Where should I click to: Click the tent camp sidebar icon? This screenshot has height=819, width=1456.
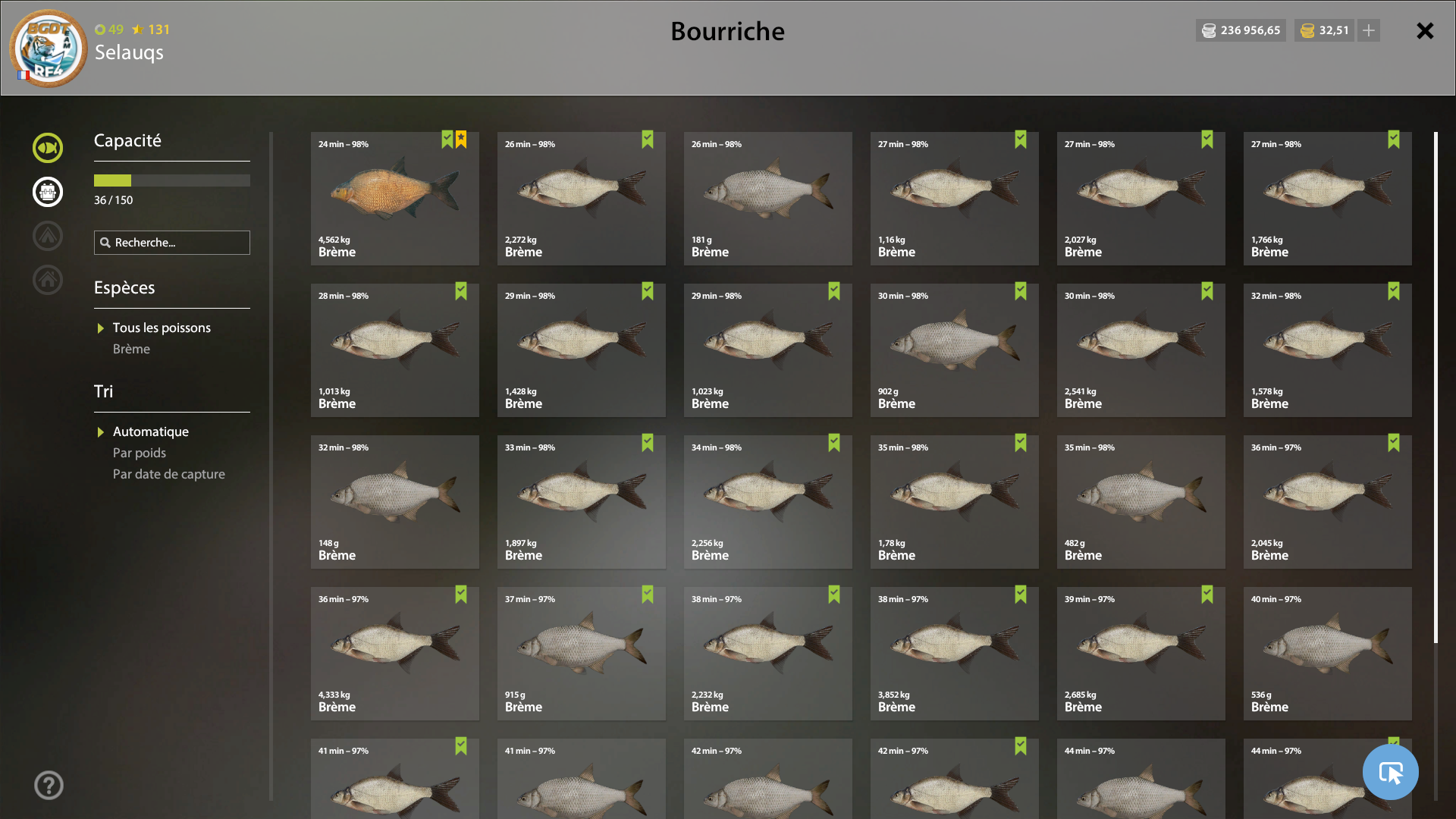pyautogui.click(x=48, y=236)
